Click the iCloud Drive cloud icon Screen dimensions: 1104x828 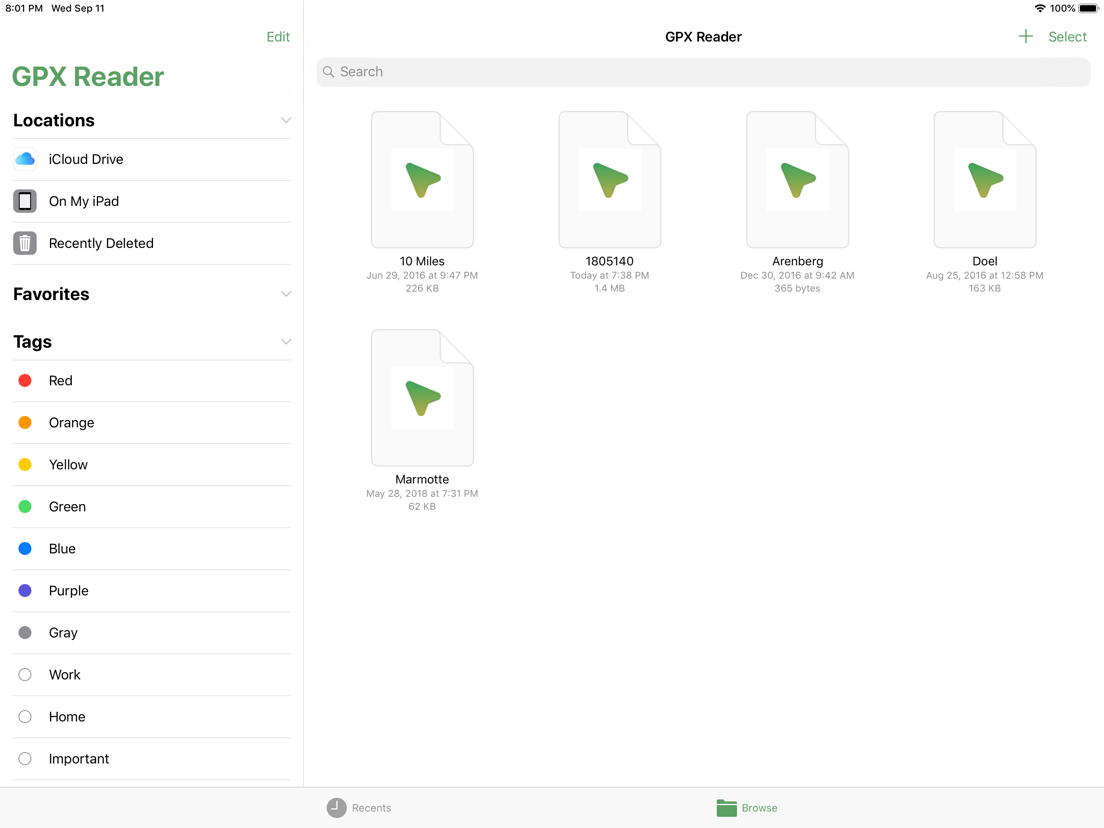click(x=25, y=159)
